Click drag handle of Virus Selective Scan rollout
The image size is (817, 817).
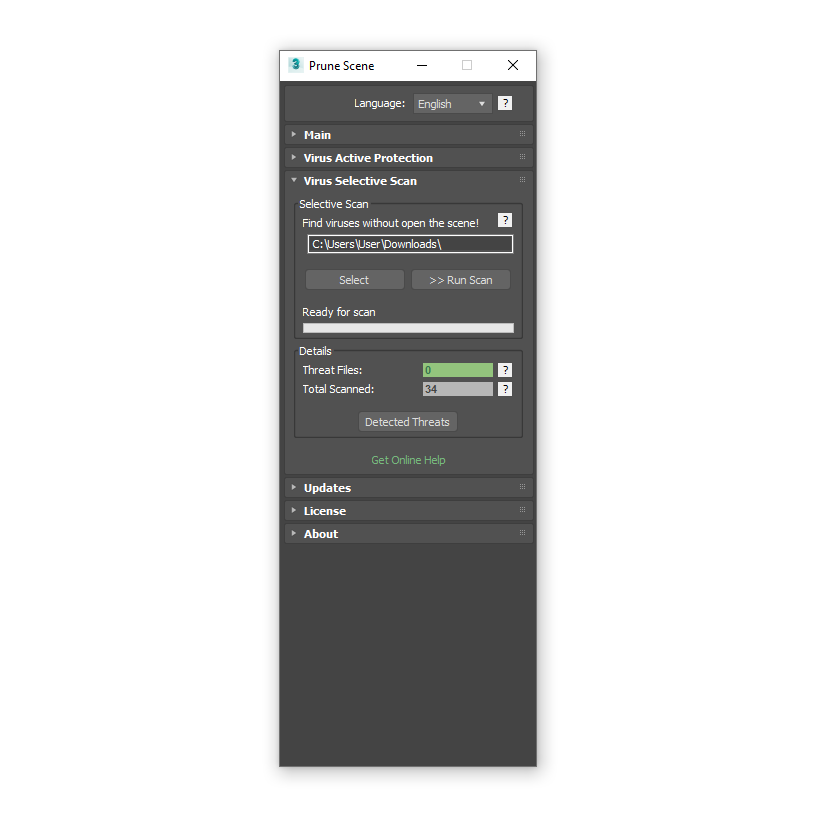point(522,180)
